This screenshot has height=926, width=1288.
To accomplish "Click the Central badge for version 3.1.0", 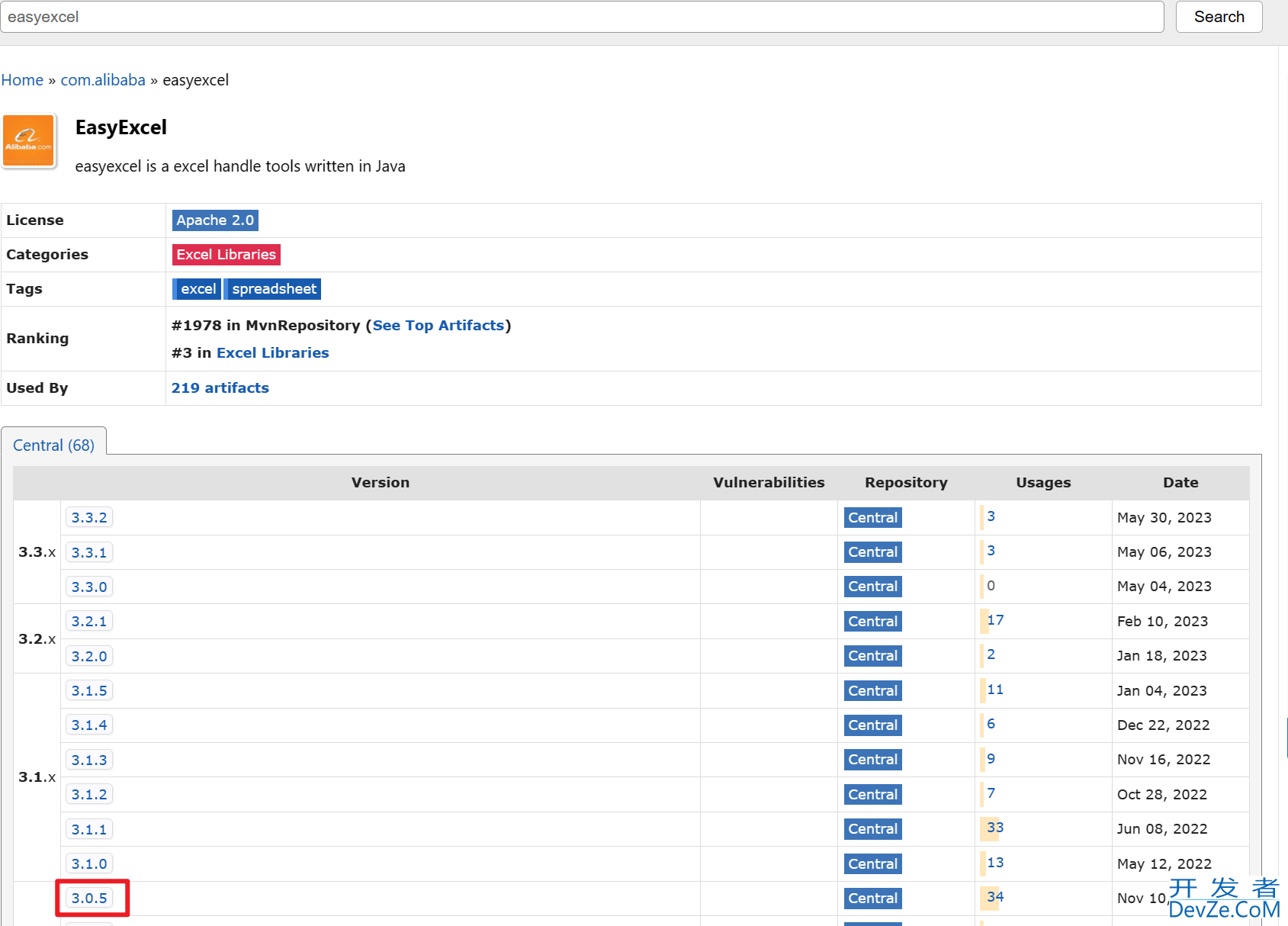I will coord(873,864).
